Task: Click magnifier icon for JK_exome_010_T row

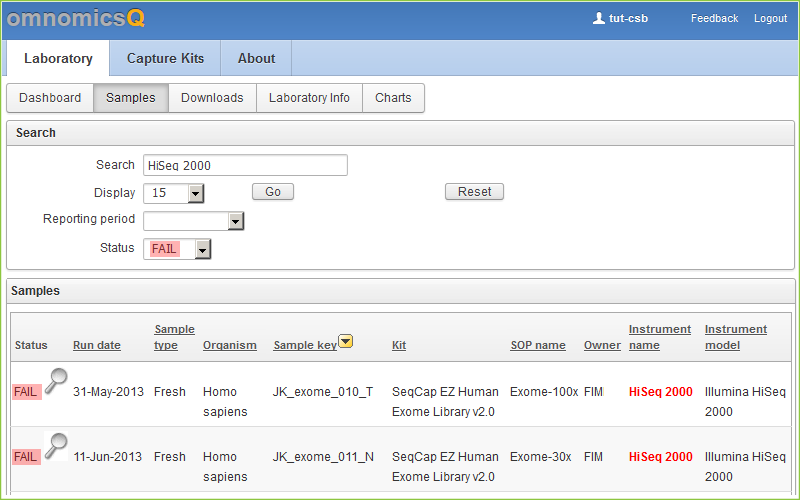Action: click(x=56, y=380)
